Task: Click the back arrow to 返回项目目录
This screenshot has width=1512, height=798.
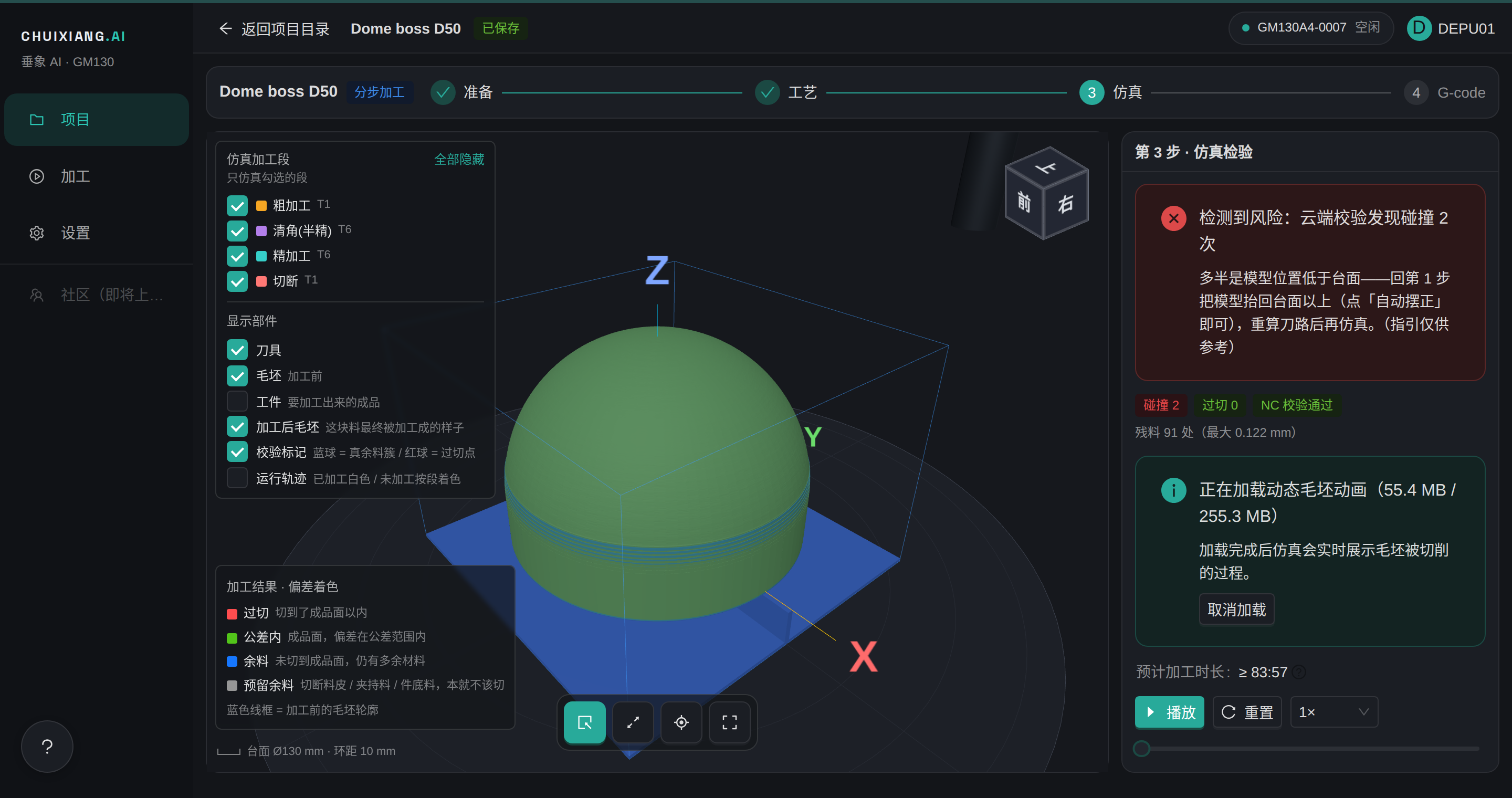Action: click(225, 28)
